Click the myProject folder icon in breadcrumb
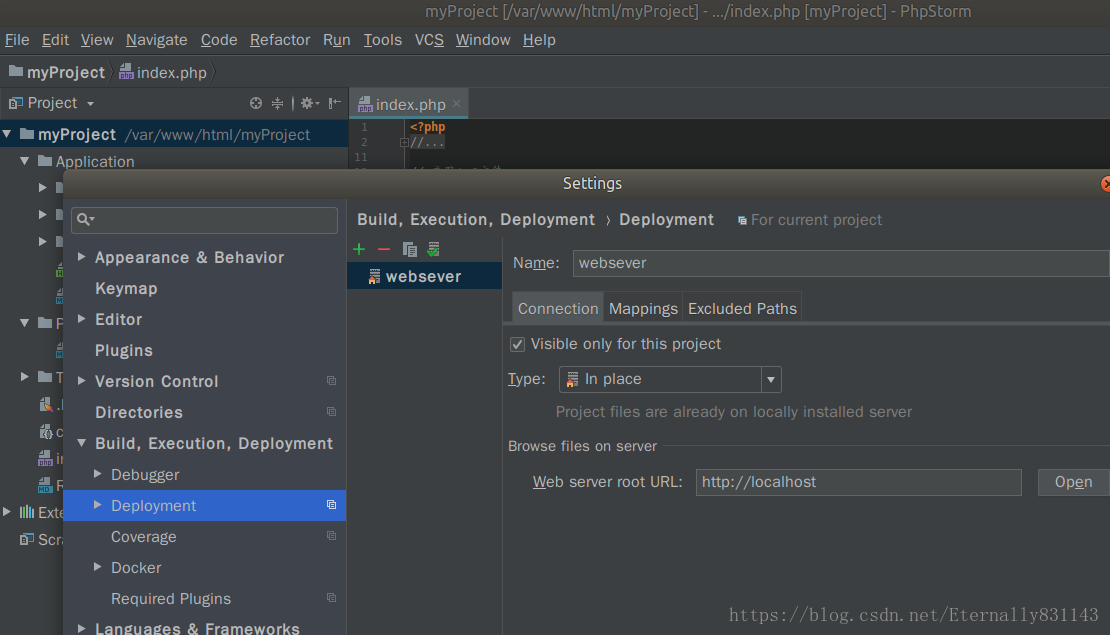Screen dimensions: 1110x635 pos(16,71)
